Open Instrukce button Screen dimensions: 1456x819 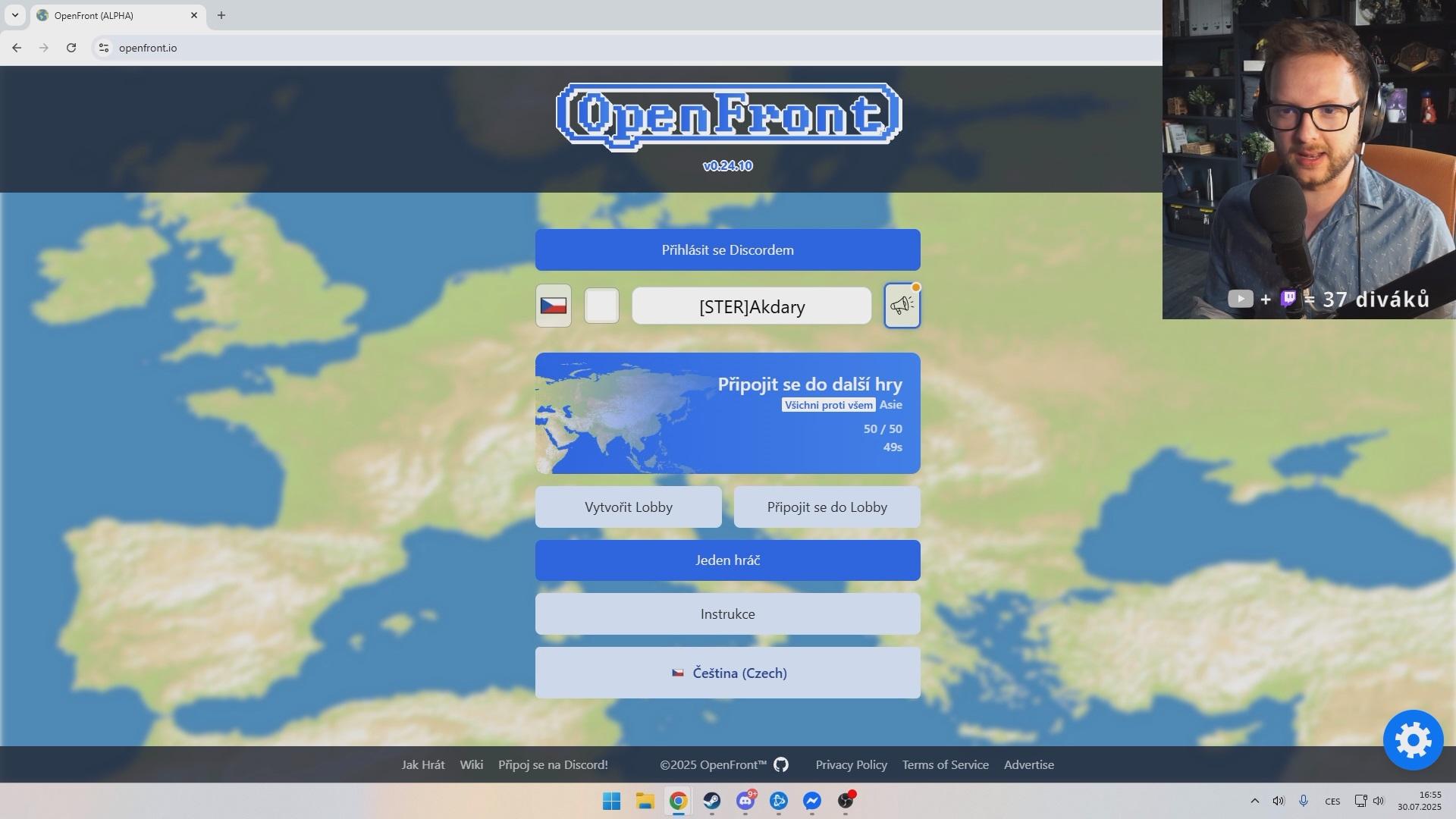[x=727, y=614]
